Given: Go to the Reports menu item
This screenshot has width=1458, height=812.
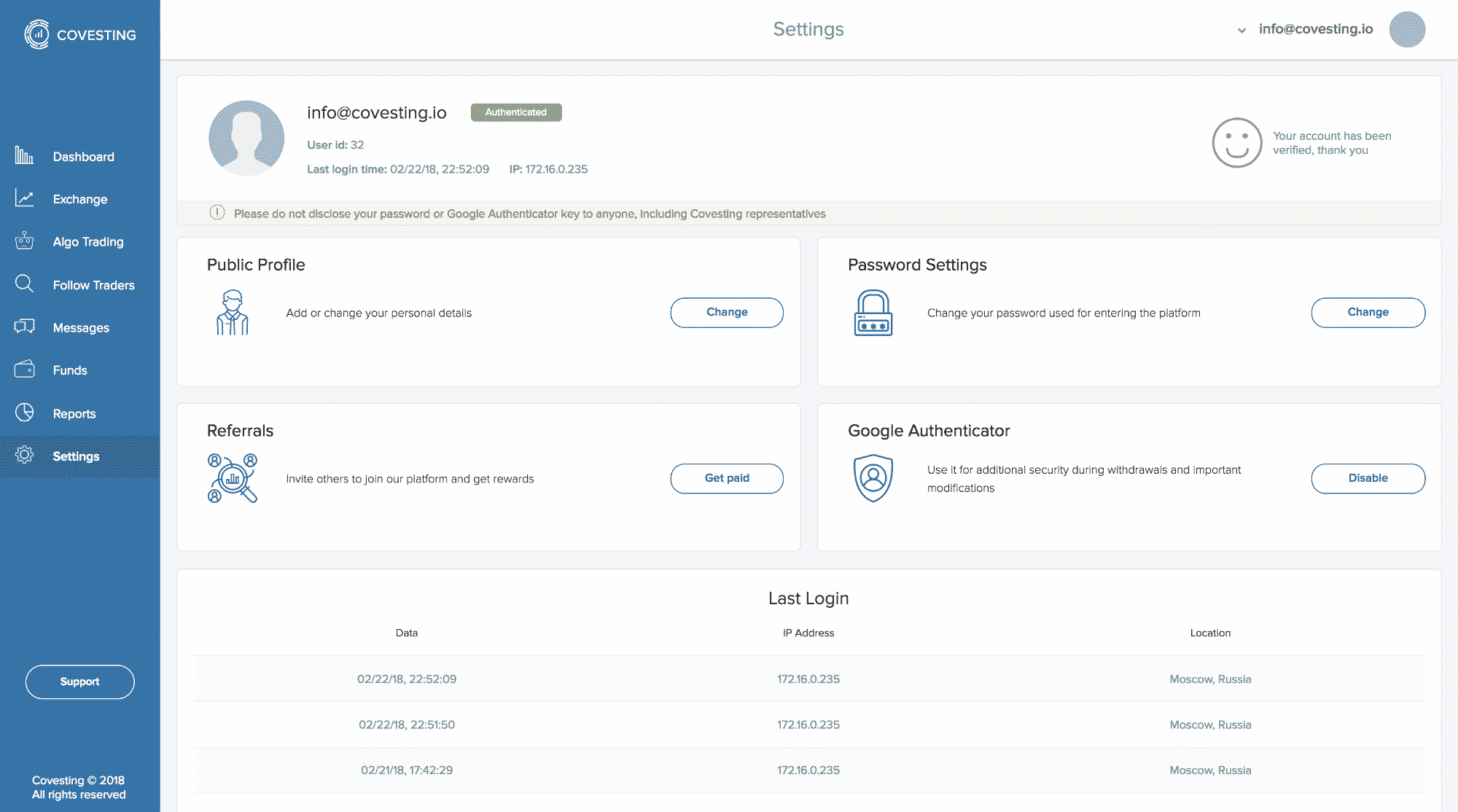Looking at the screenshot, I should (x=74, y=413).
